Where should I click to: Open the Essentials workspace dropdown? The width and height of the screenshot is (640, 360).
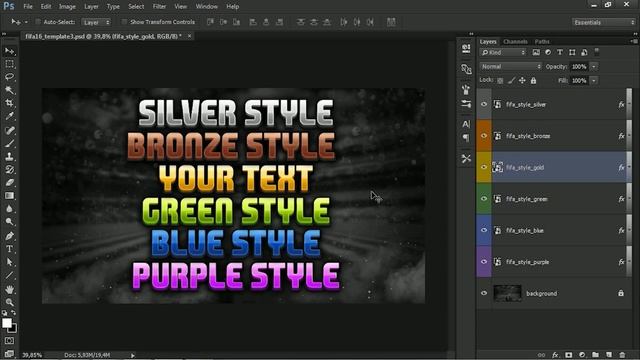click(x=604, y=22)
